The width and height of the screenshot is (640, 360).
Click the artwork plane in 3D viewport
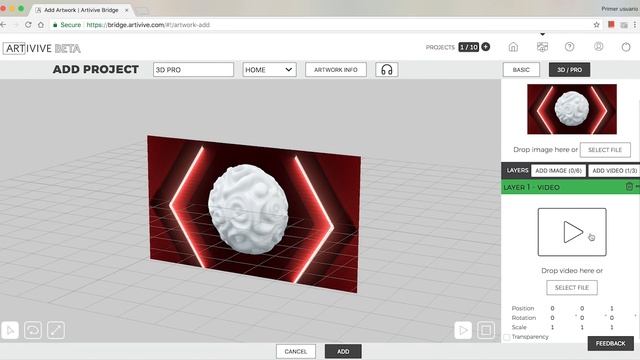(253, 214)
